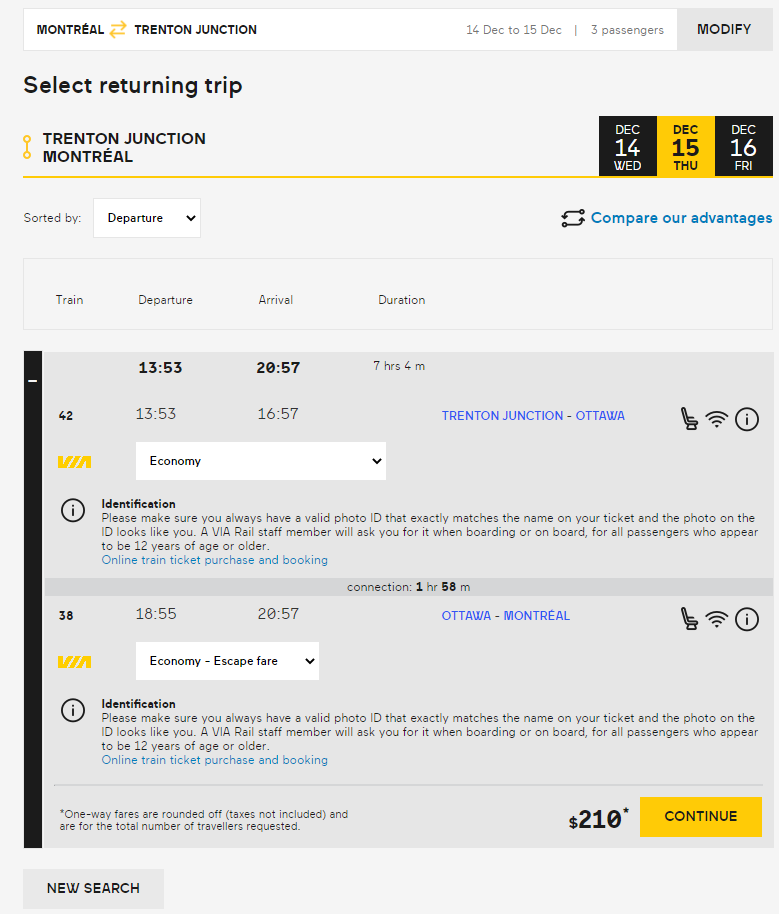Click the compare arrows icon
This screenshot has height=914, width=779.
pyautogui.click(x=572, y=218)
